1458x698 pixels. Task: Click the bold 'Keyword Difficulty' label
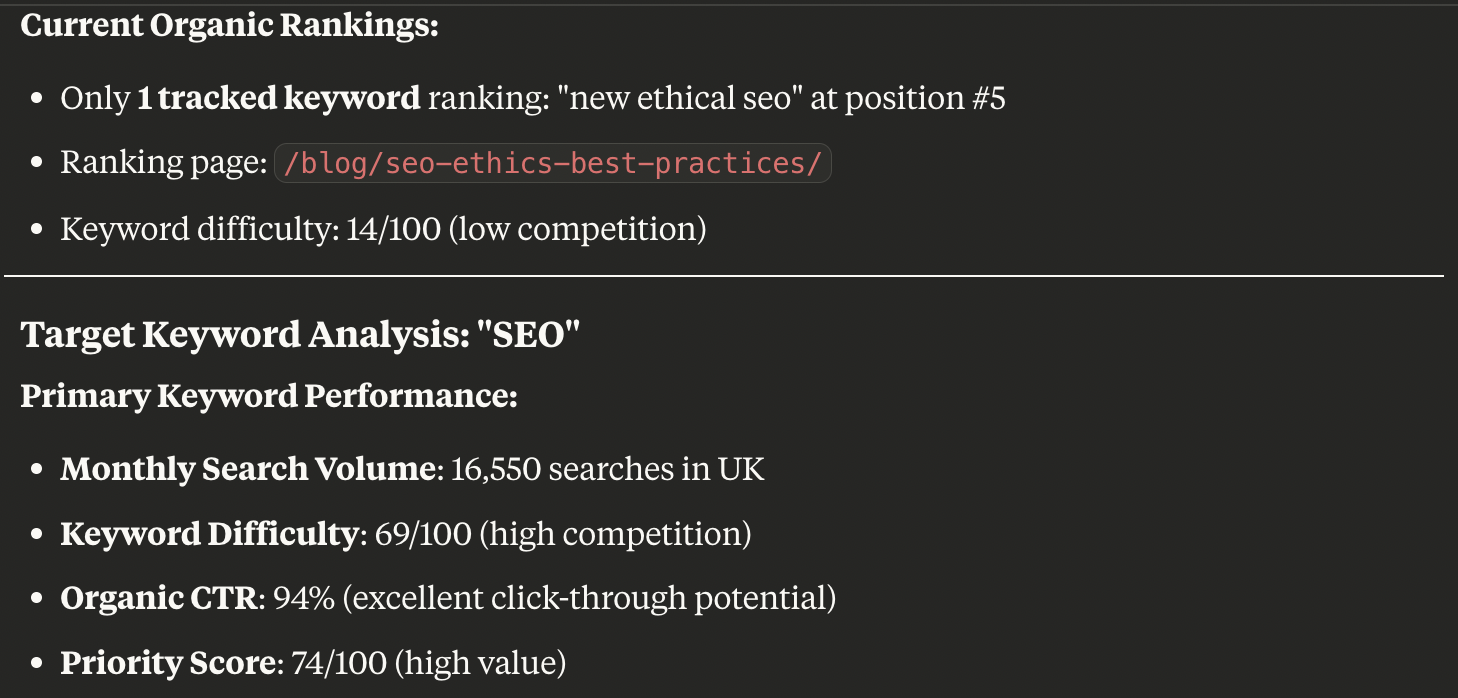coord(208,534)
